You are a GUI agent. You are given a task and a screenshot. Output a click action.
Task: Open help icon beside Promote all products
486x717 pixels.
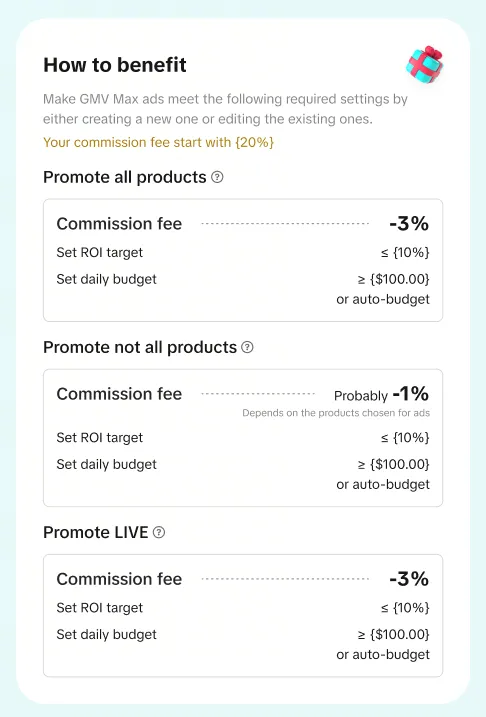217,177
